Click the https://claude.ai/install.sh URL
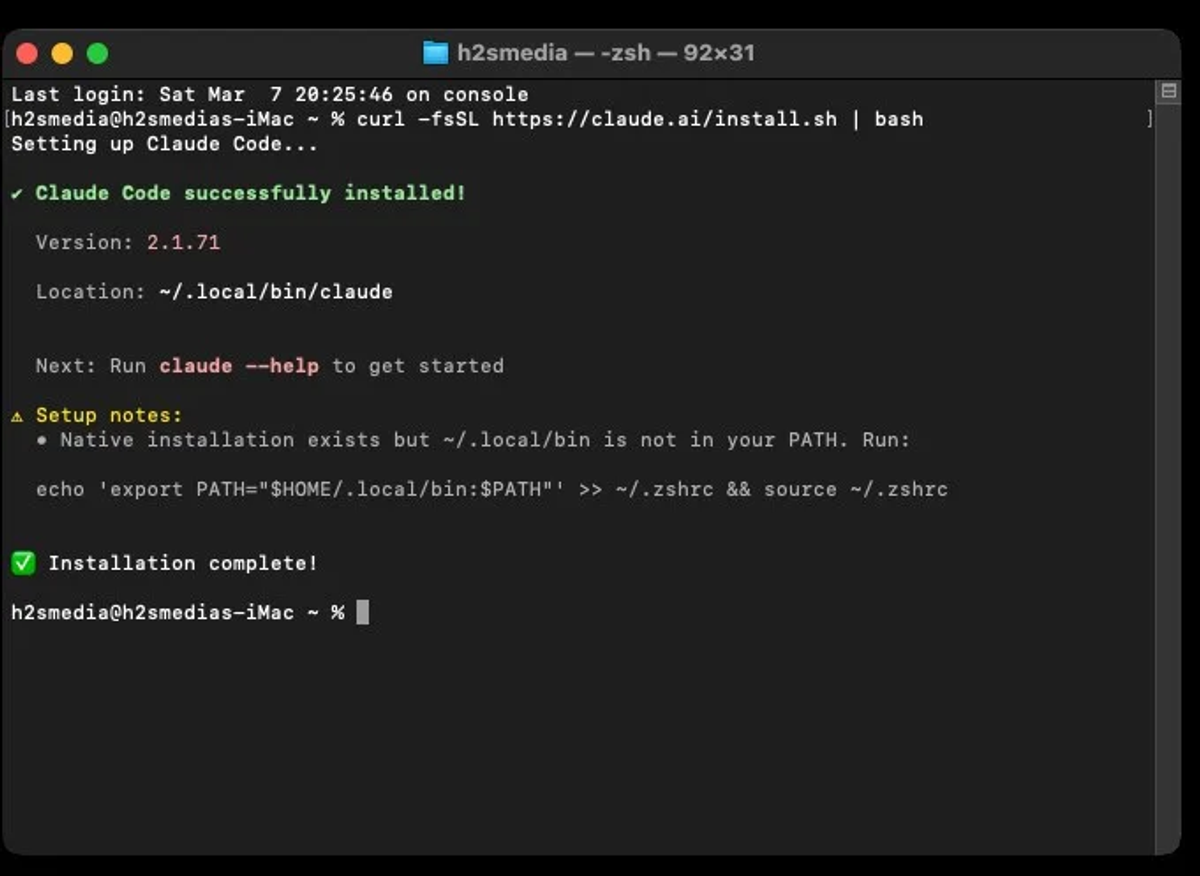This screenshot has width=1200, height=876. tap(664, 119)
